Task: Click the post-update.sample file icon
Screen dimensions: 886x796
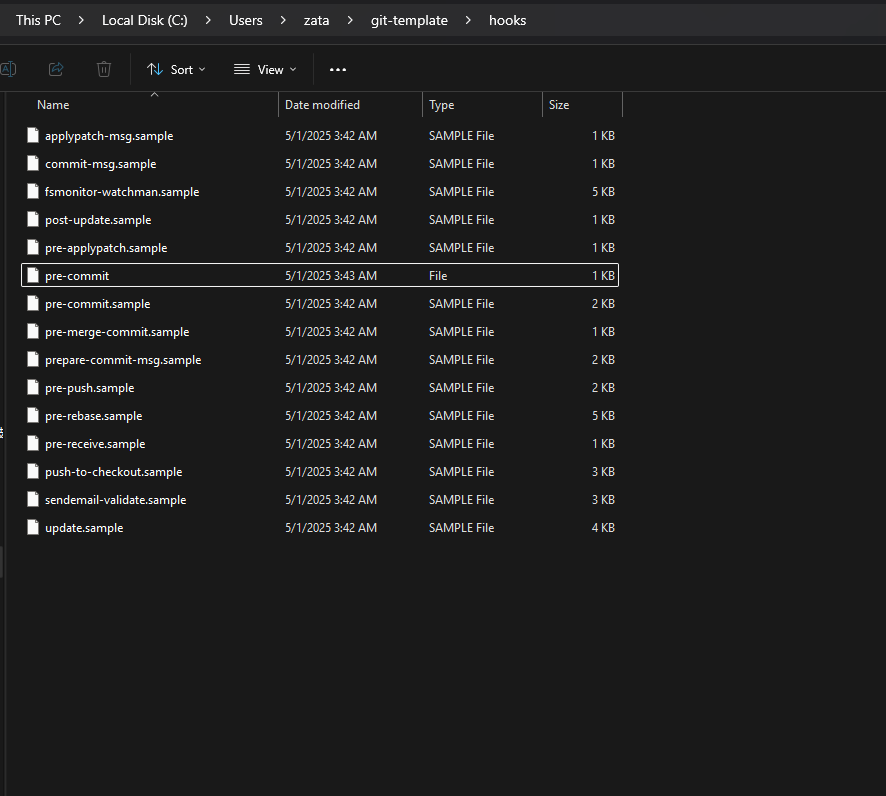Action: (33, 219)
